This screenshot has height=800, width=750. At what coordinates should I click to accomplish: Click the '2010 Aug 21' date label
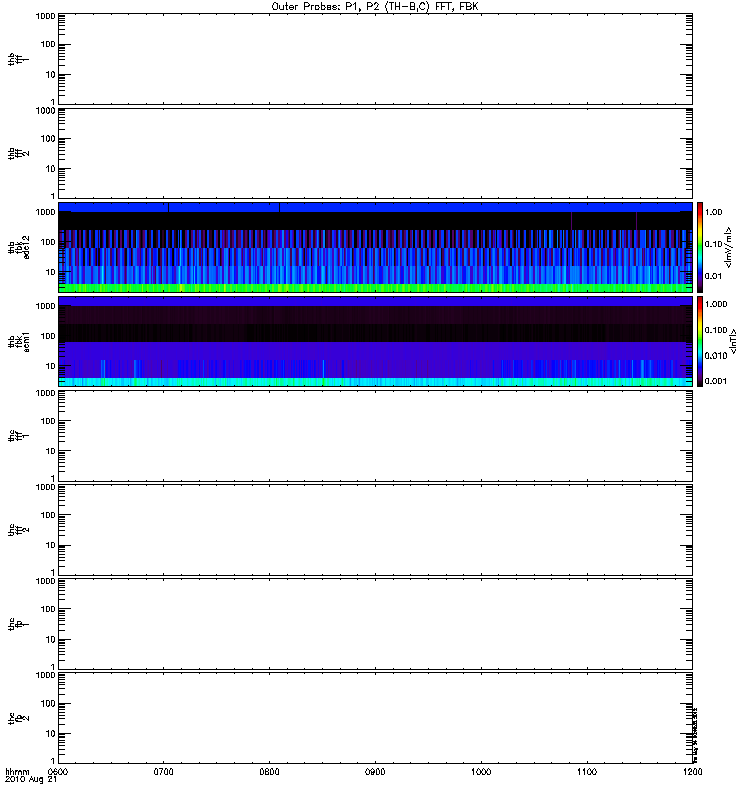click(31, 780)
